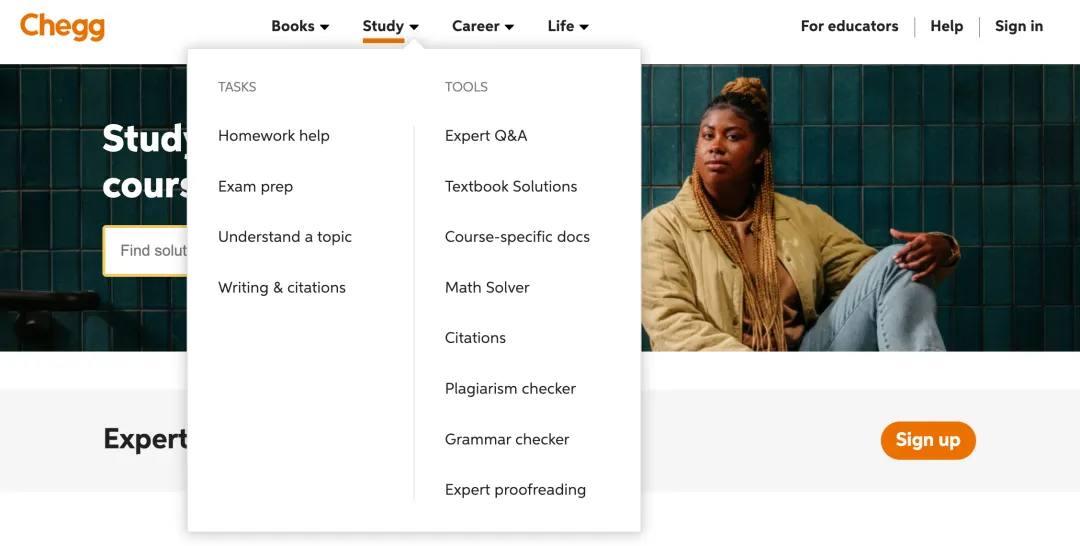Select Homework help from Tasks
This screenshot has width=1080, height=546.
[273, 136]
